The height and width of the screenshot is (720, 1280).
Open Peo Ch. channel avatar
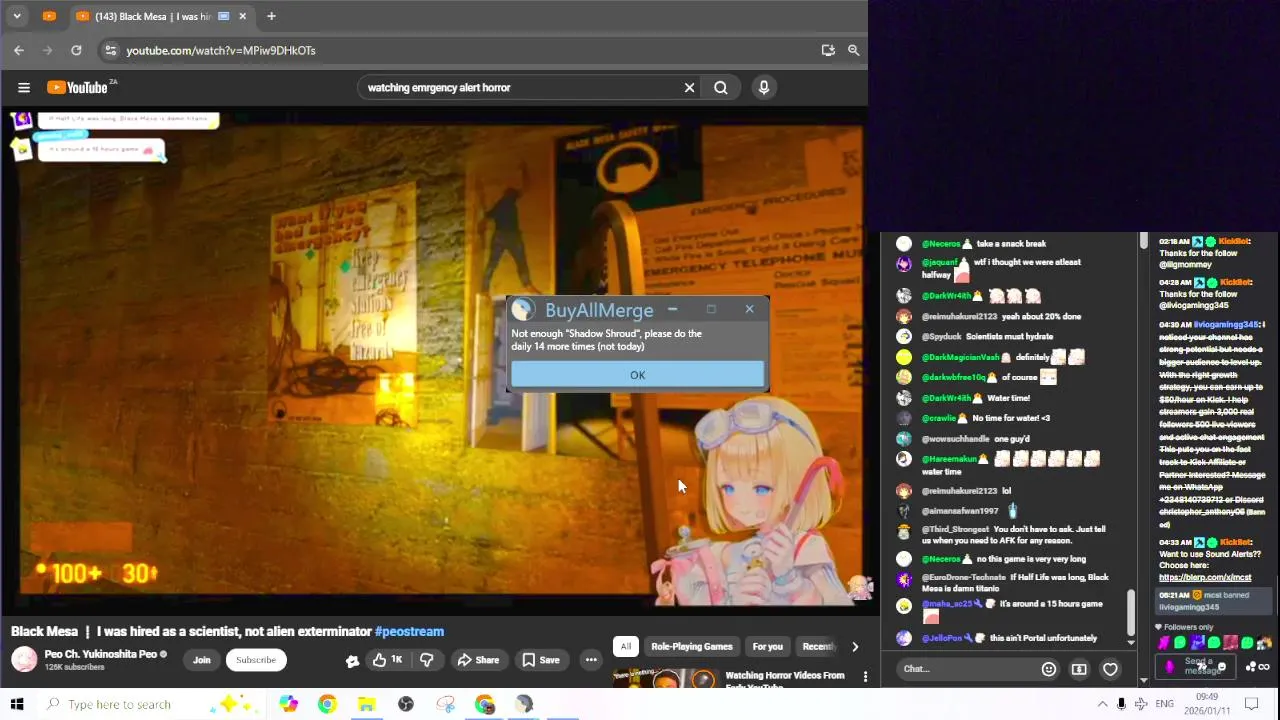coord(24,659)
